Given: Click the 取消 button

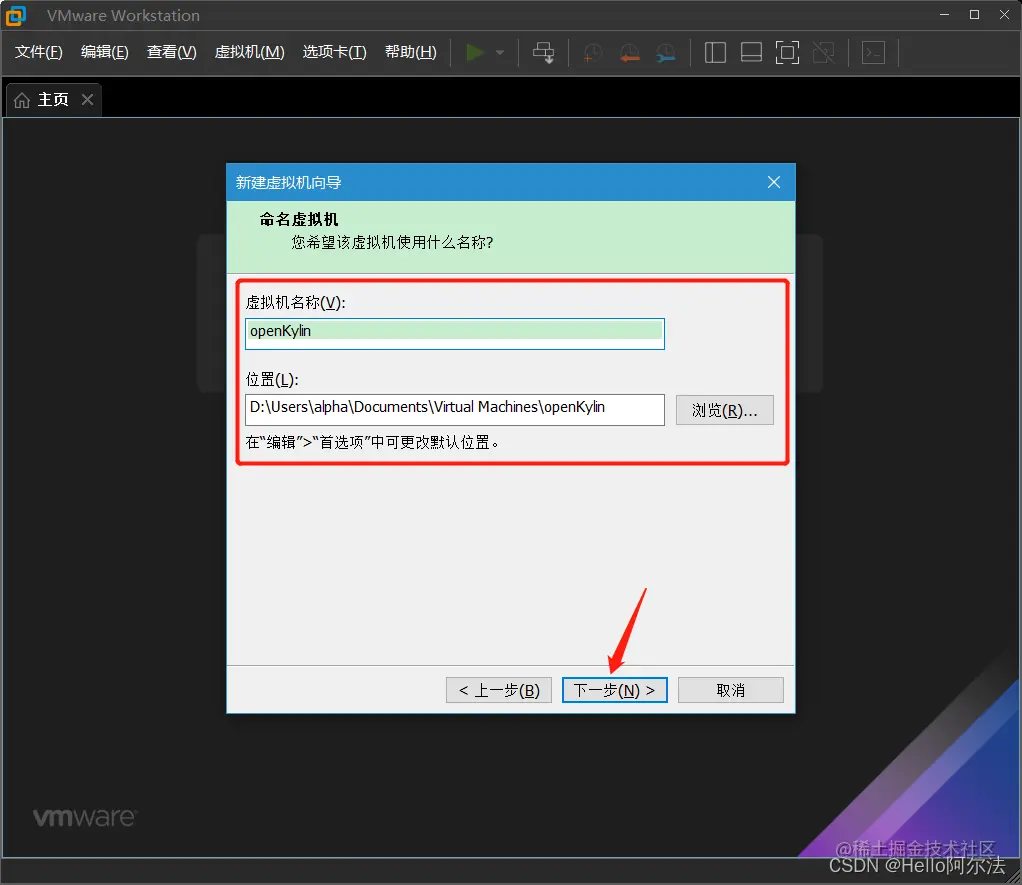Looking at the screenshot, I should [730, 690].
